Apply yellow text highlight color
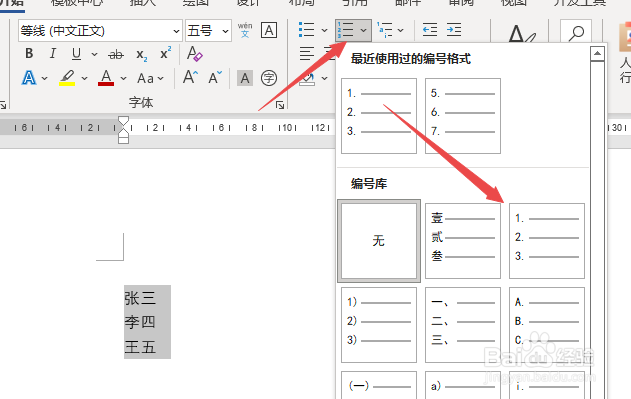631x399 pixels. click(x=67, y=78)
